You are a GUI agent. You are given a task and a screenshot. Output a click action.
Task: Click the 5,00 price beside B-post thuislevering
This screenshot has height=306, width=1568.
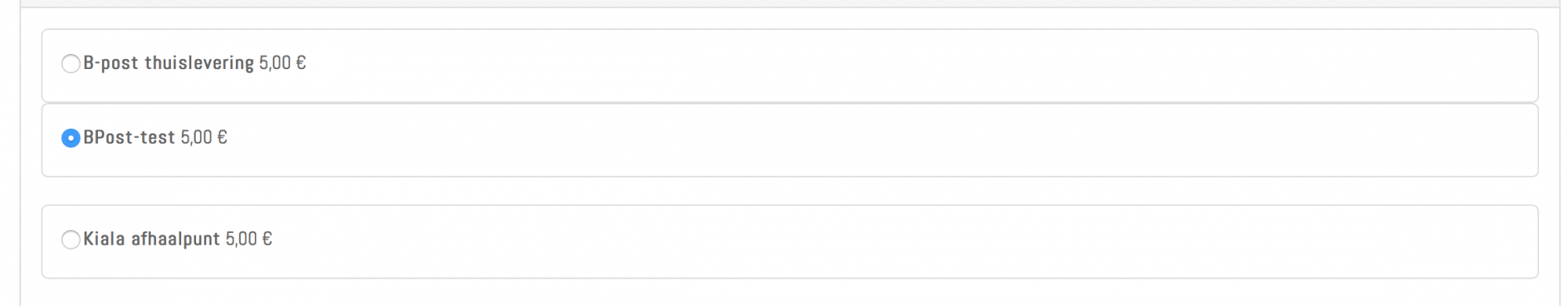point(275,63)
